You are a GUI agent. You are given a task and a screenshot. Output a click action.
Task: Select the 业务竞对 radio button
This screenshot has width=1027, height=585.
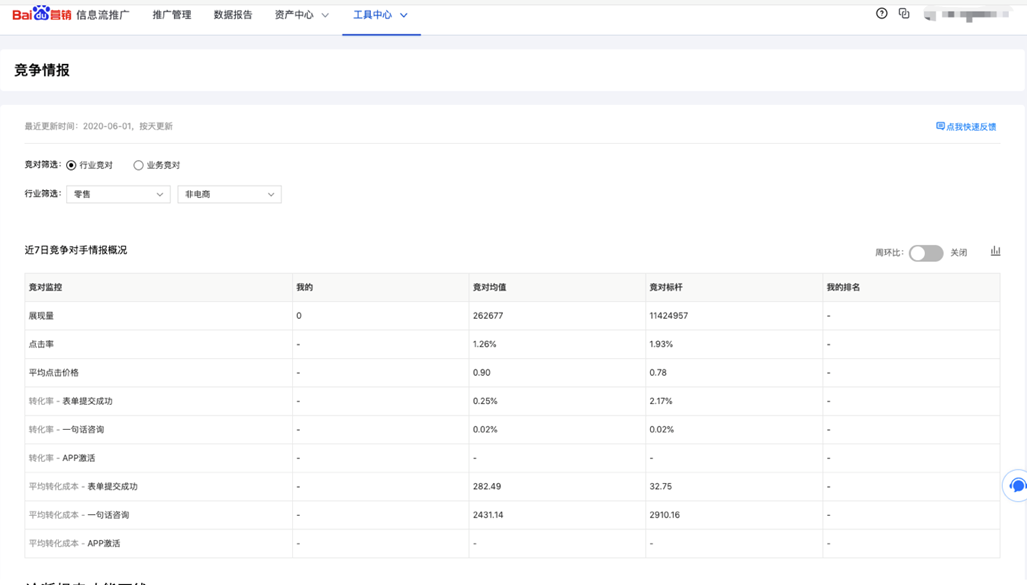pos(138,165)
